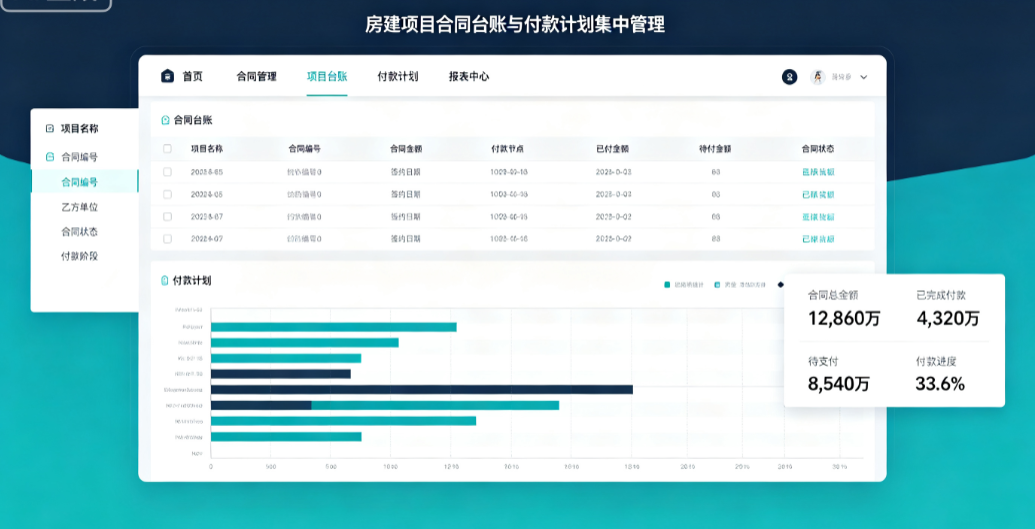The width and height of the screenshot is (1035, 529).
Task: Sort by the 付款节点 column header
Action: tap(507, 149)
